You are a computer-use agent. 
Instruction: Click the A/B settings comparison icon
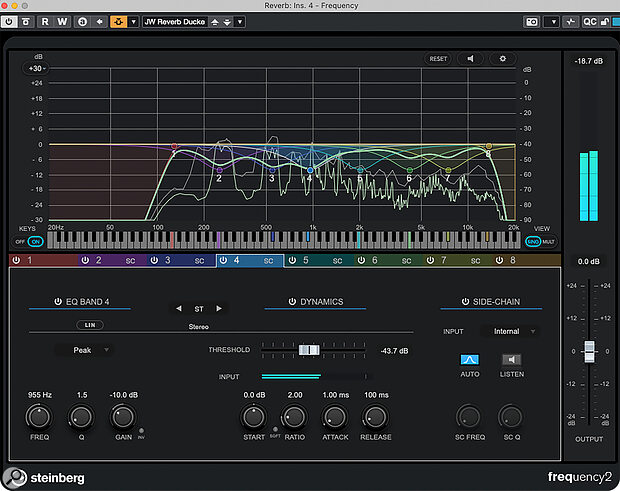pos(82,22)
